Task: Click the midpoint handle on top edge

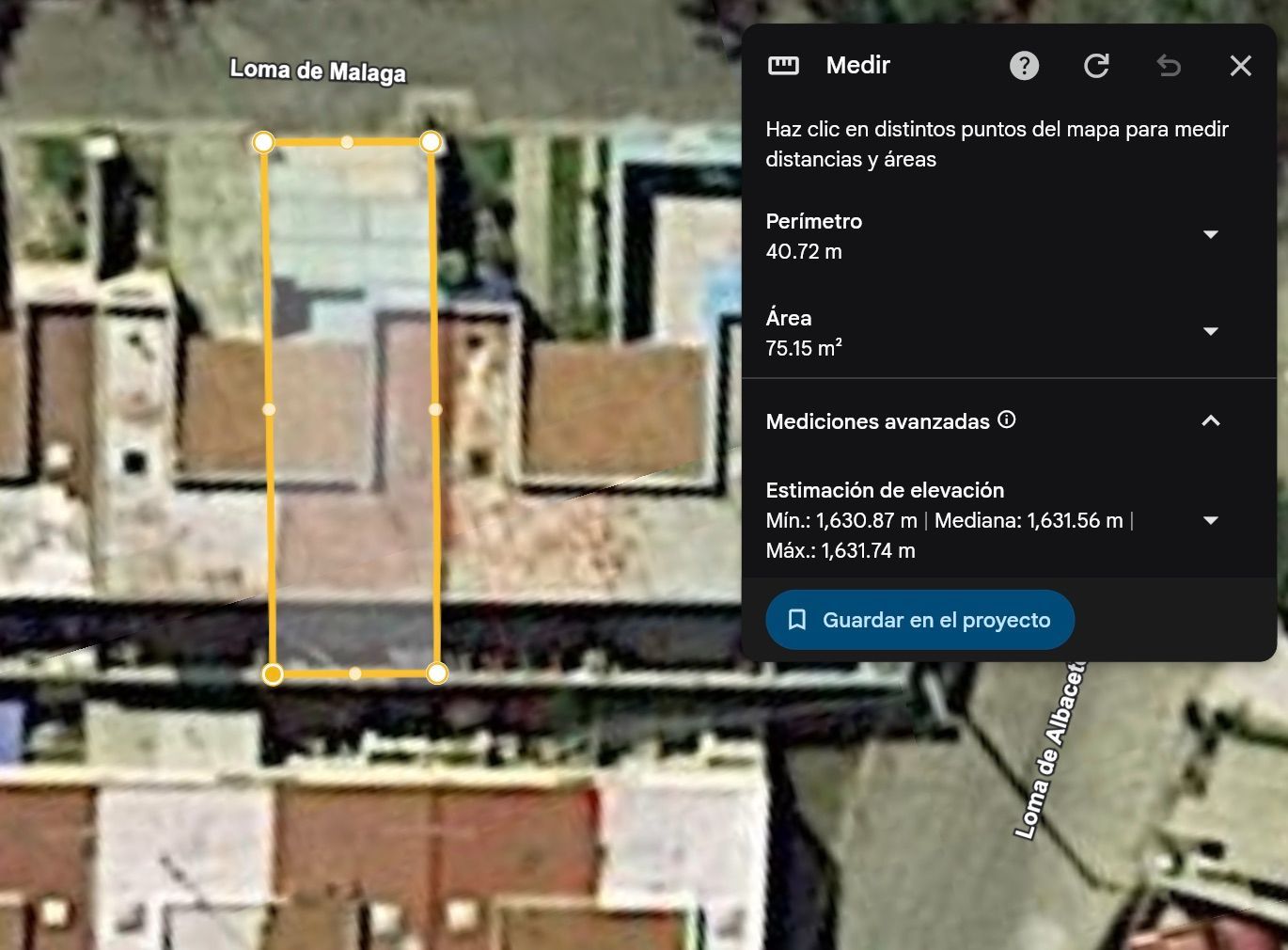Action: [x=347, y=142]
